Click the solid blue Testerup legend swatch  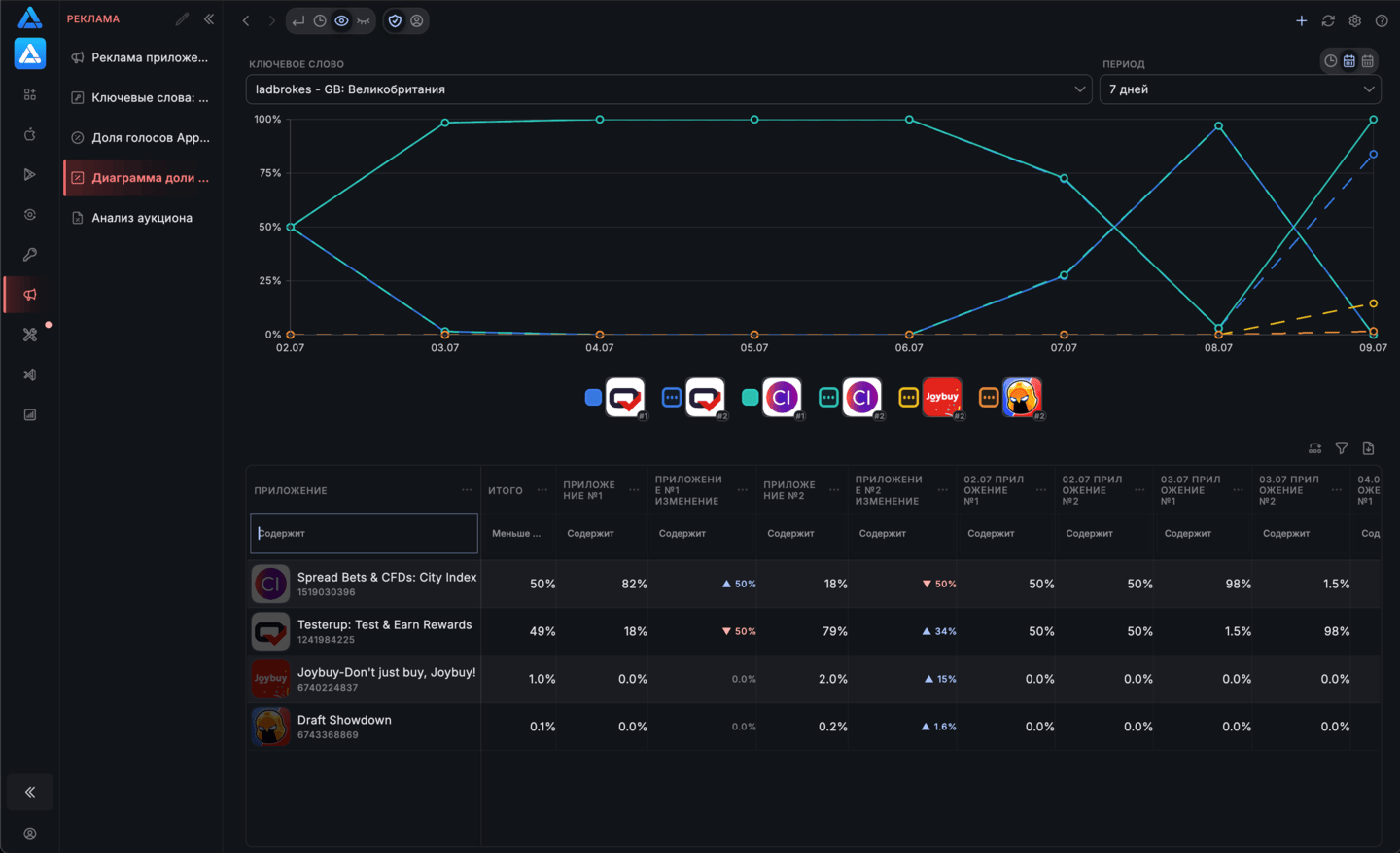[x=593, y=397]
